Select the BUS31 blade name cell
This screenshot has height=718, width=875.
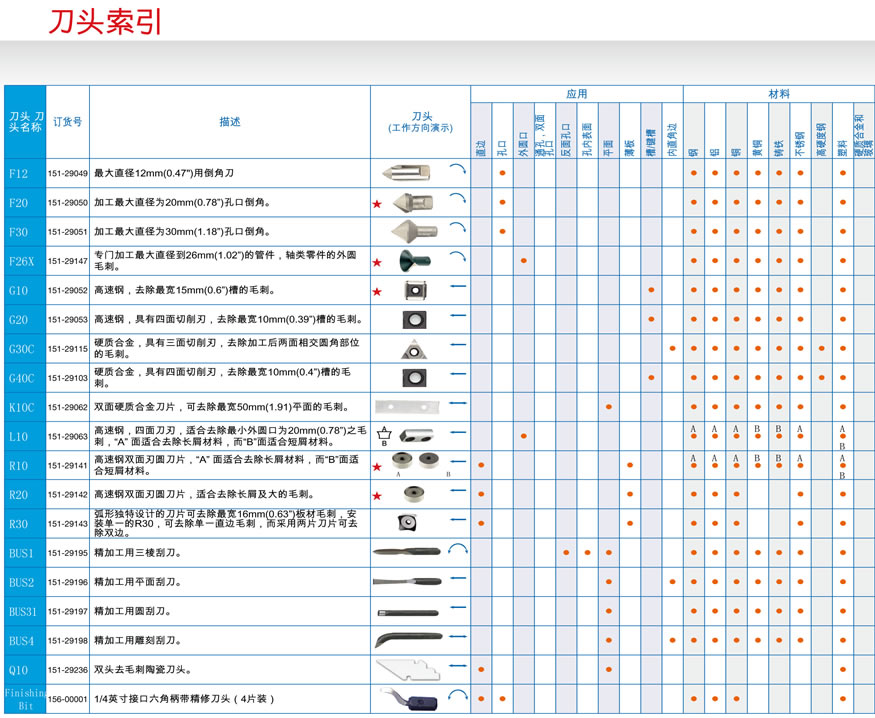(25, 611)
